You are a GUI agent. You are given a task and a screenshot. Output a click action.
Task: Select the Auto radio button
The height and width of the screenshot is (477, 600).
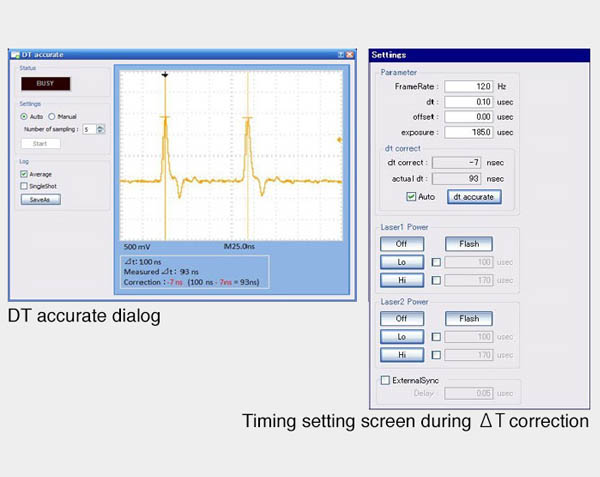[25, 117]
